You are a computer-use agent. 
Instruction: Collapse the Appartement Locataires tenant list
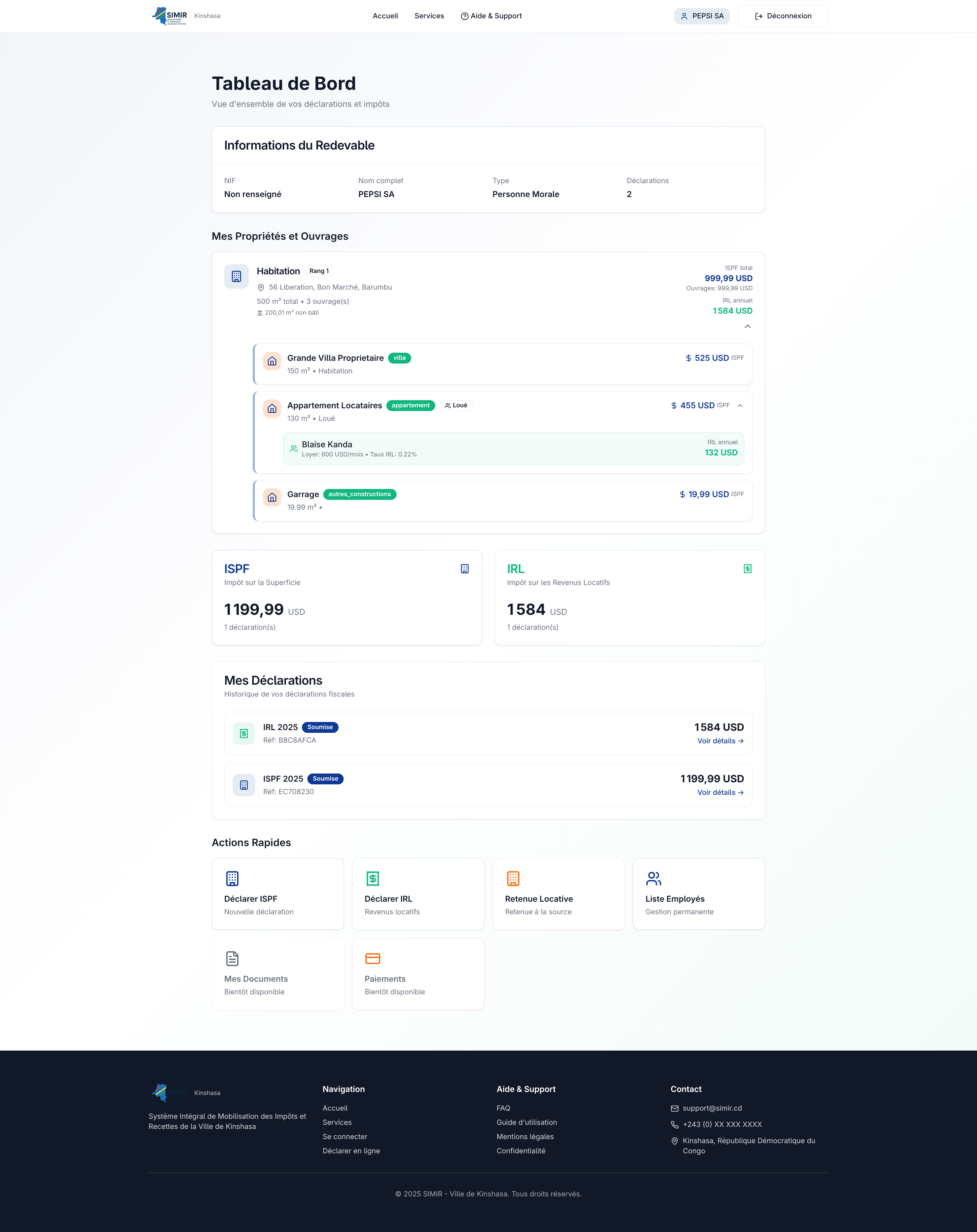(740, 406)
